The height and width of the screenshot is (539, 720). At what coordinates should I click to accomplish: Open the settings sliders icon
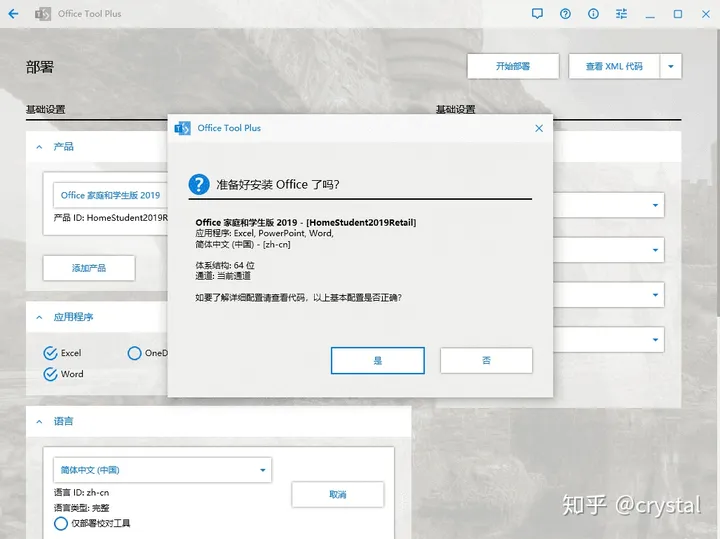pyautogui.click(x=621, y=14)
